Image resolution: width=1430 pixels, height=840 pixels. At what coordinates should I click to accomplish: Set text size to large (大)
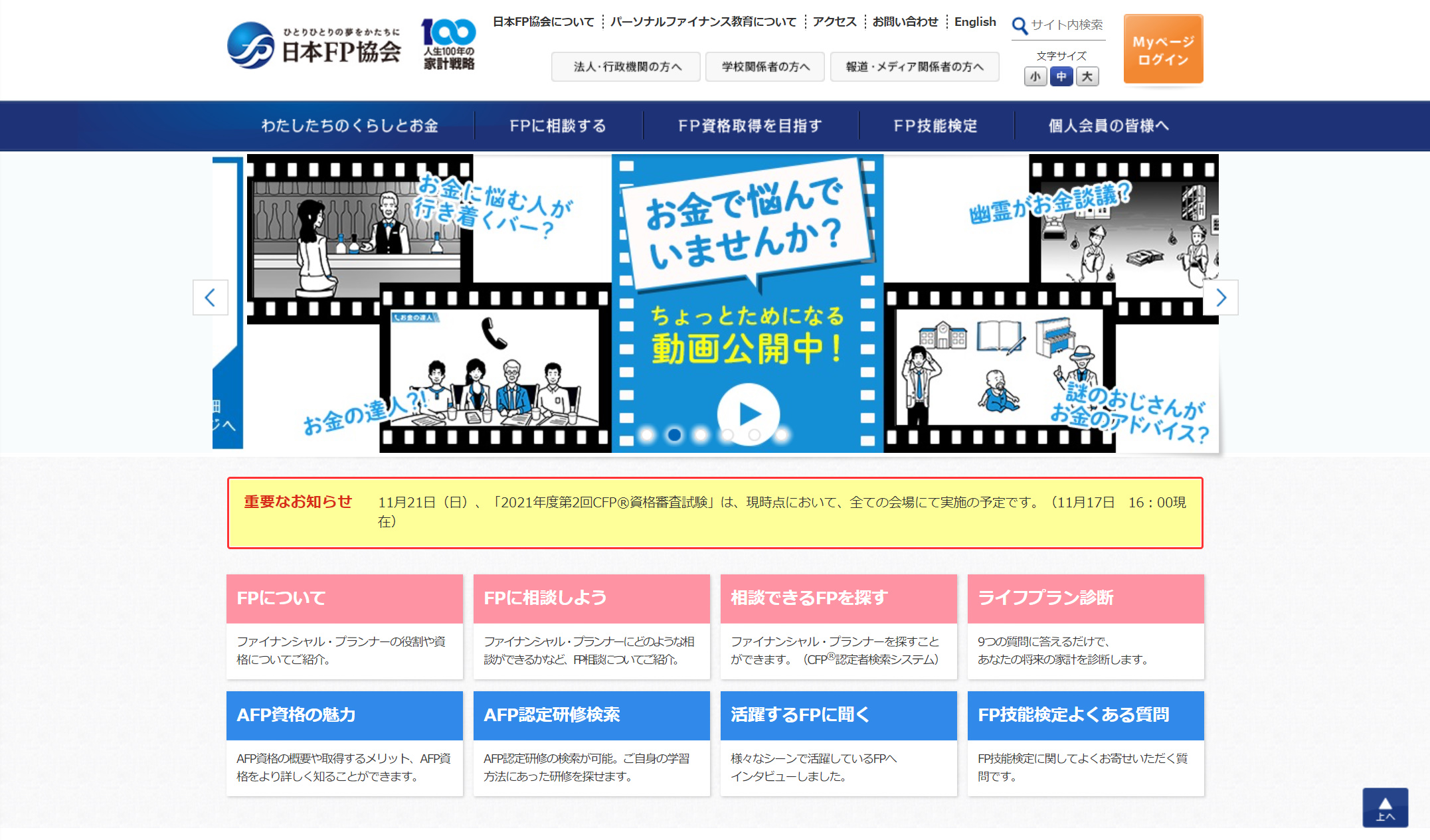(x=1087, y=77)
